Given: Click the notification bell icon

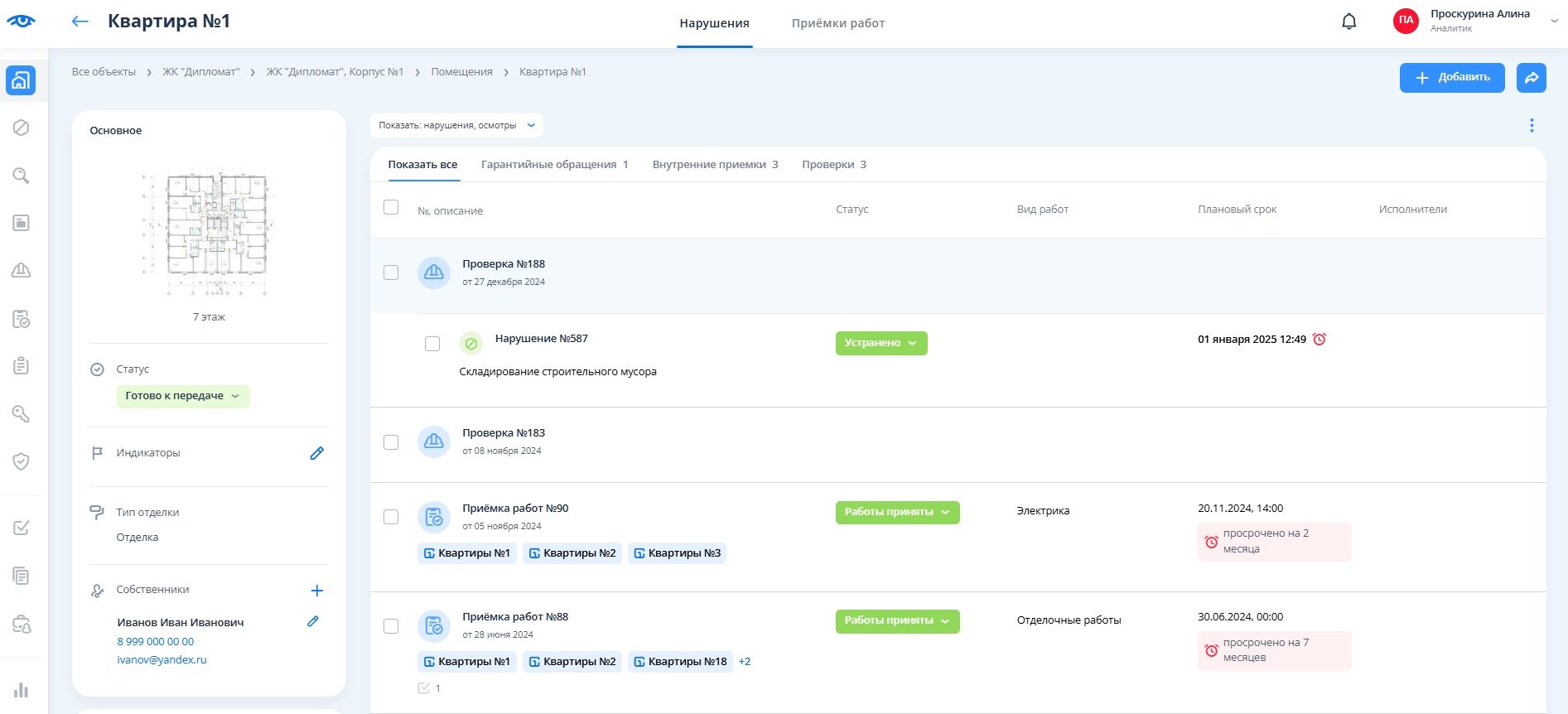Looking at the screenshot, I should [1348, 22].
